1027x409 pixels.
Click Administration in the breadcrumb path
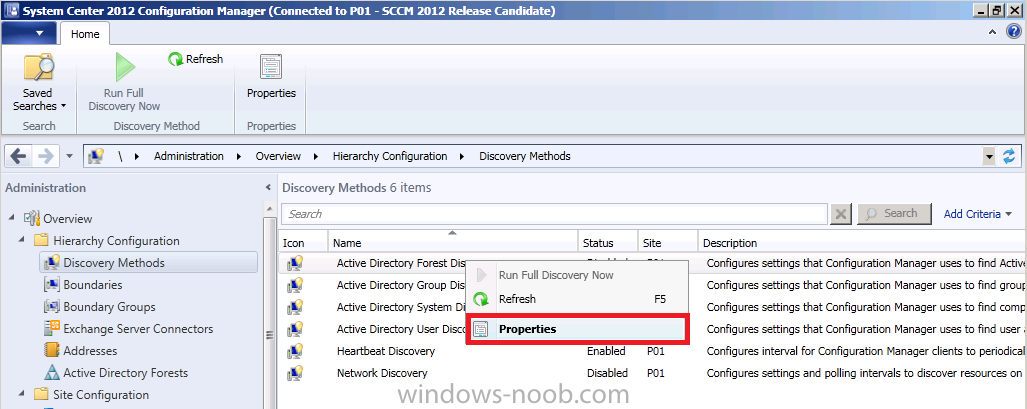(189, 156)
